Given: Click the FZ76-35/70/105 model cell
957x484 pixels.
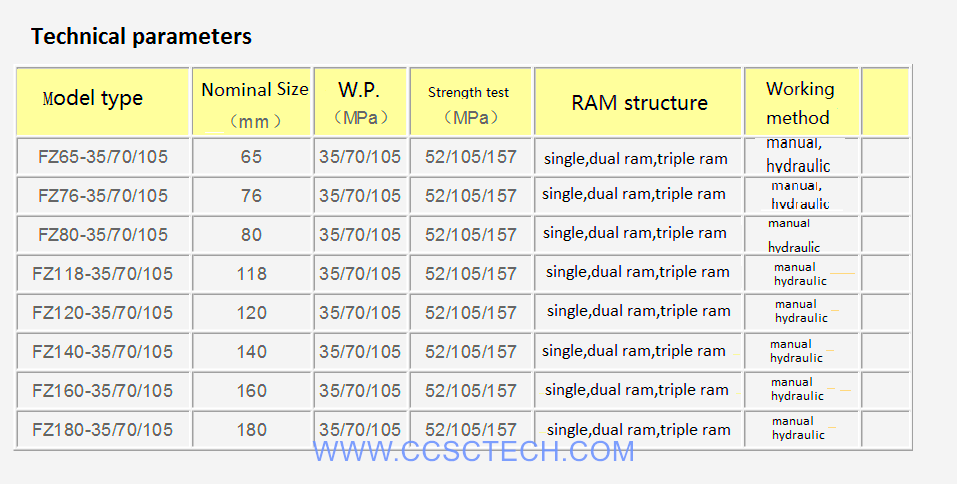Looking at the screenshot, I should [103, 196].
